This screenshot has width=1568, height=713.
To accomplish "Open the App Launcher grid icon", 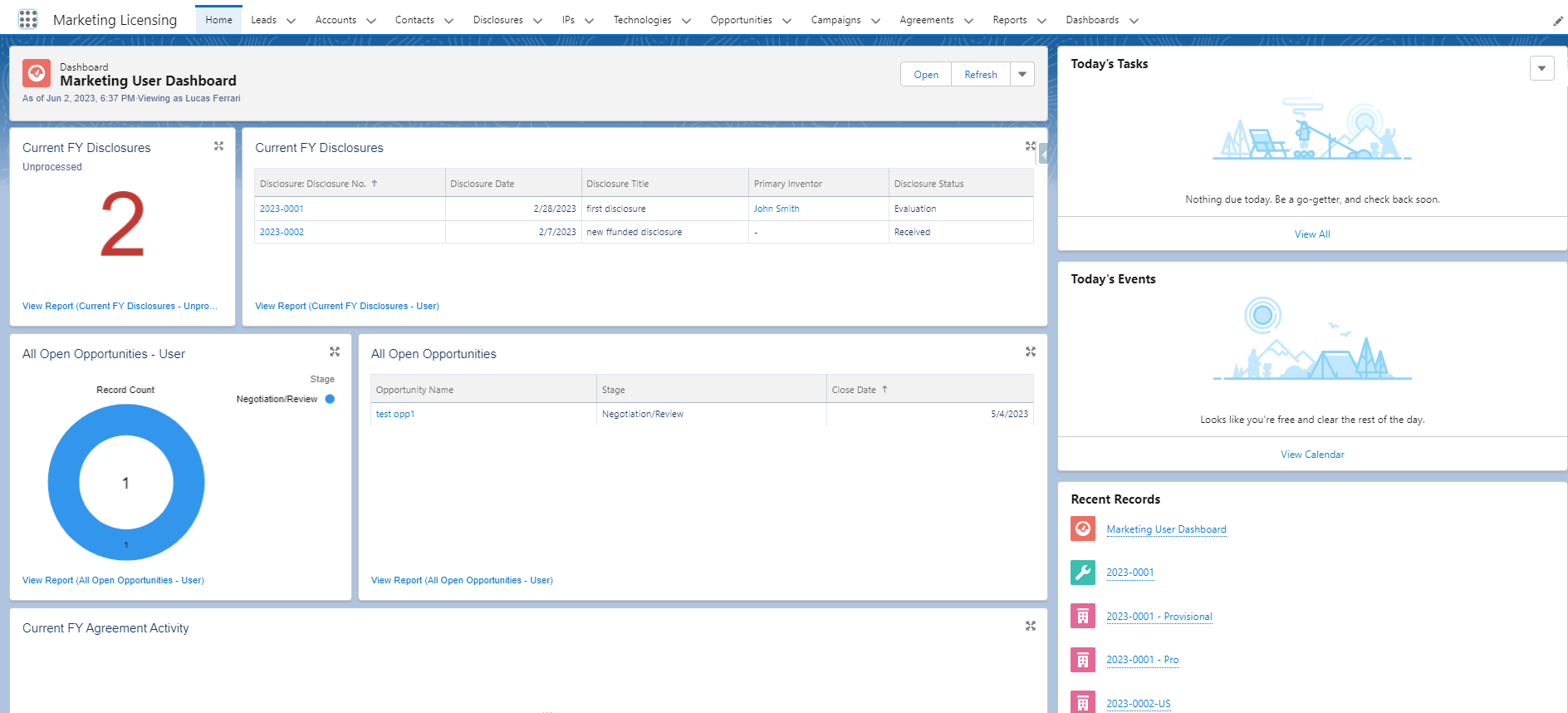I will pyautogui.click(x=28, y=19).
